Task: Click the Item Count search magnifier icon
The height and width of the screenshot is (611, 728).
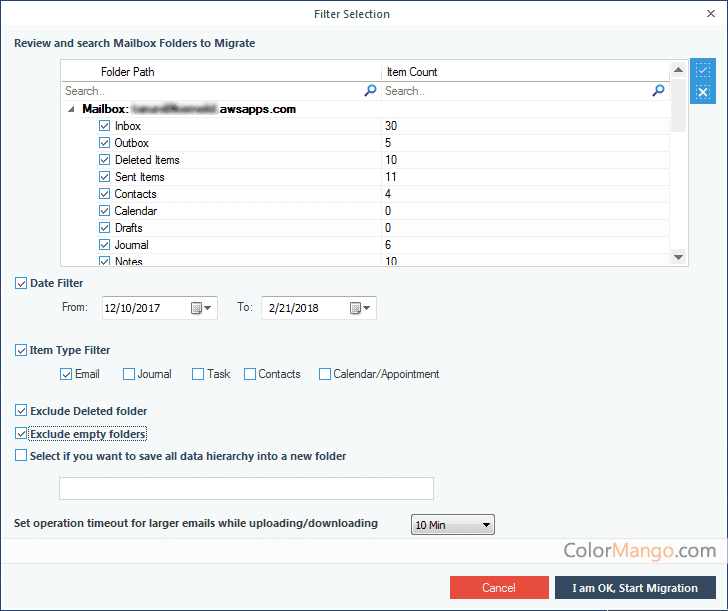Action: tap(658, 90)
